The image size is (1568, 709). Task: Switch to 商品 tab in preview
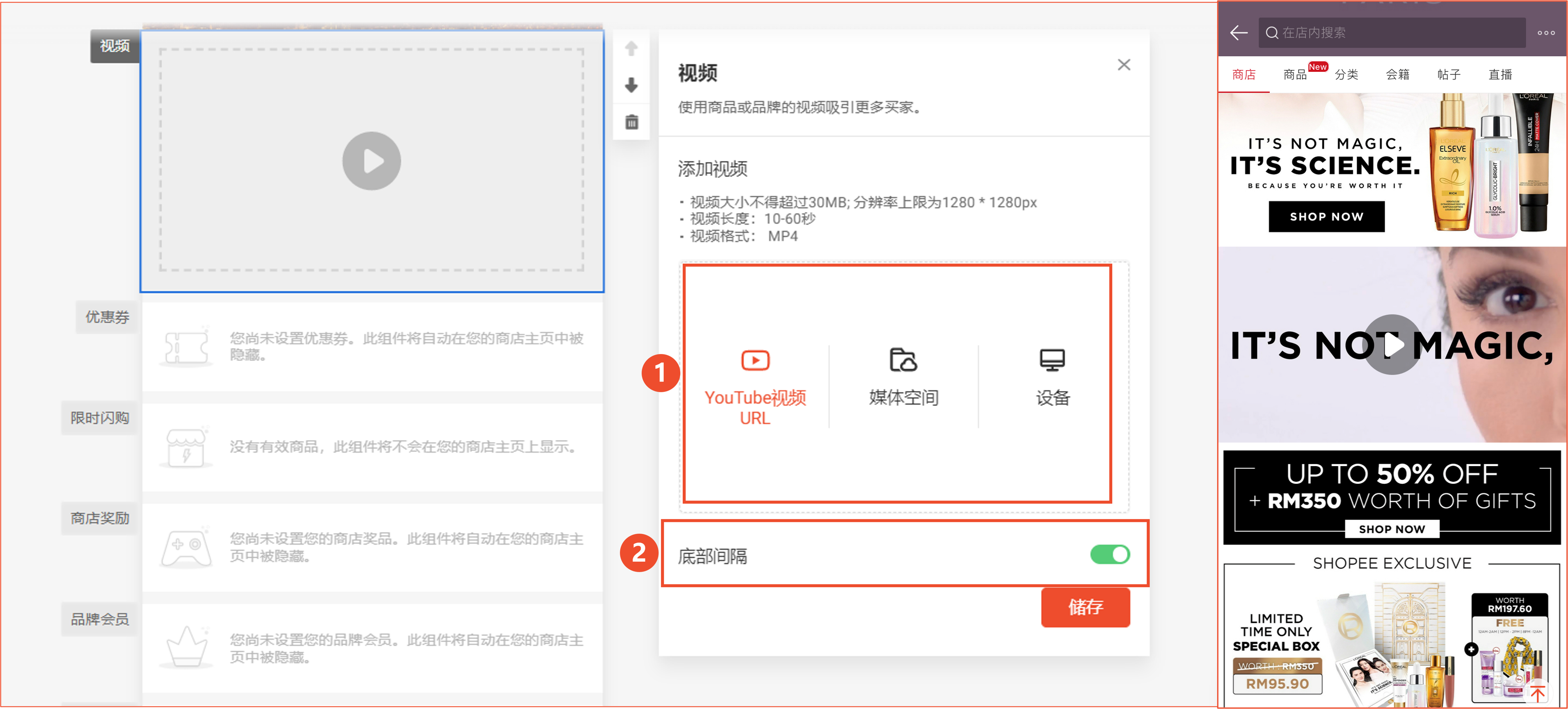coord(1295,74)
